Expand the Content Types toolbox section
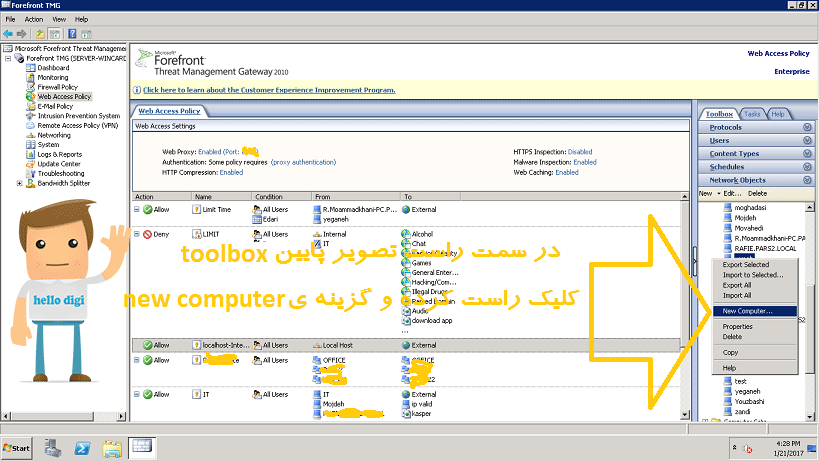Viewport: 819px width, 461px height. coord(807,153)
